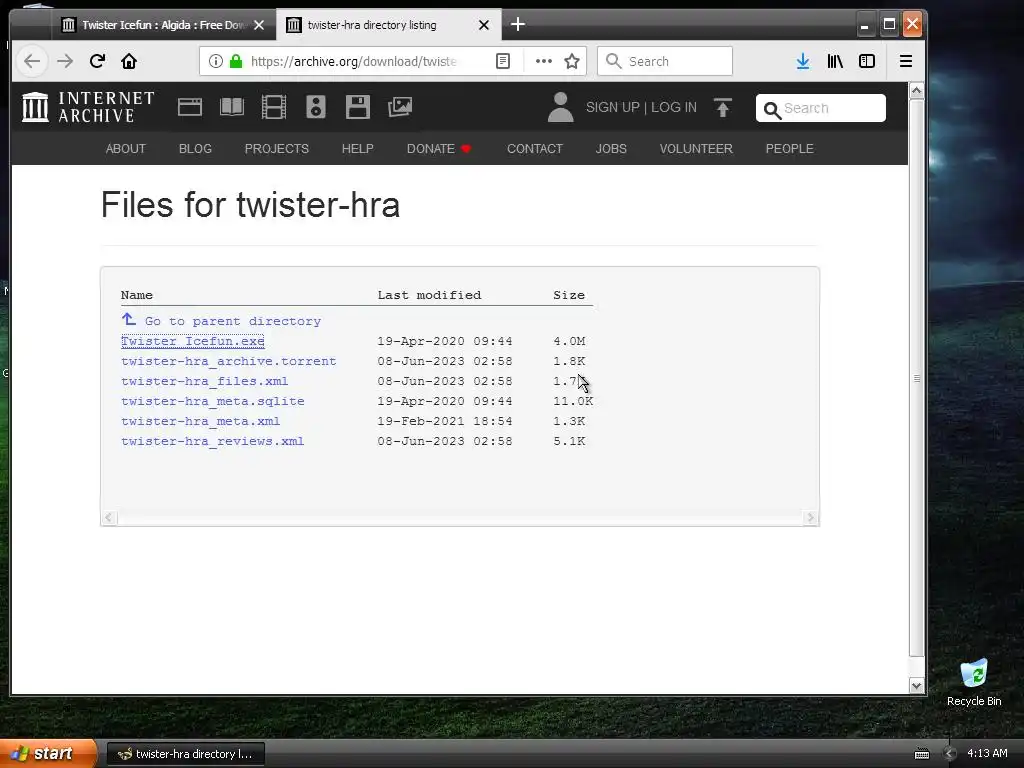Viewport: 1024px width, 768px height.
Task: Click the Internet Archive Search field
Action: point(821,108)
